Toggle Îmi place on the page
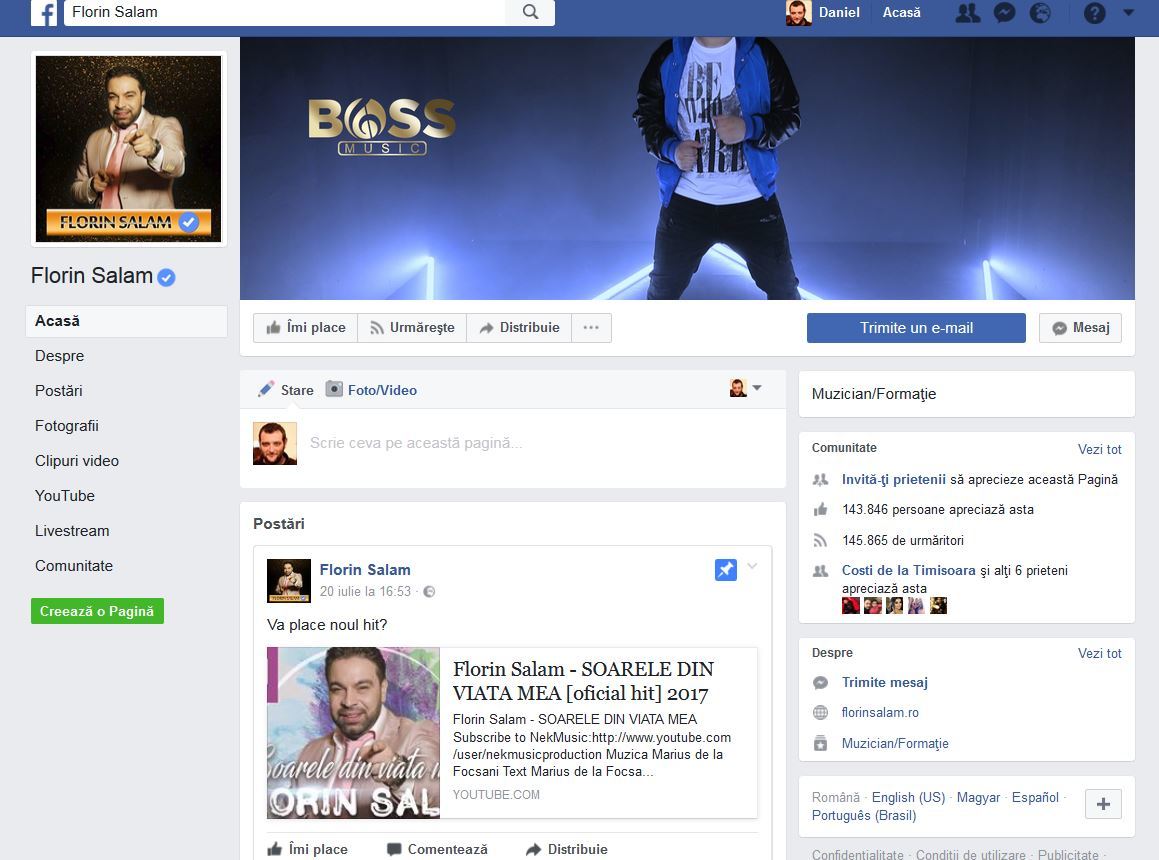 [305, 328]
